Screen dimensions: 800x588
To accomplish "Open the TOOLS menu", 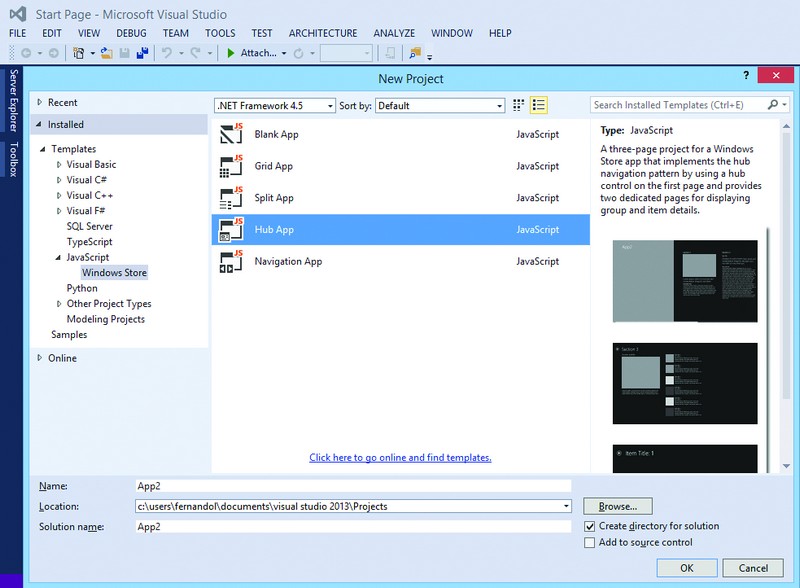I will click(x=220, y=33).
